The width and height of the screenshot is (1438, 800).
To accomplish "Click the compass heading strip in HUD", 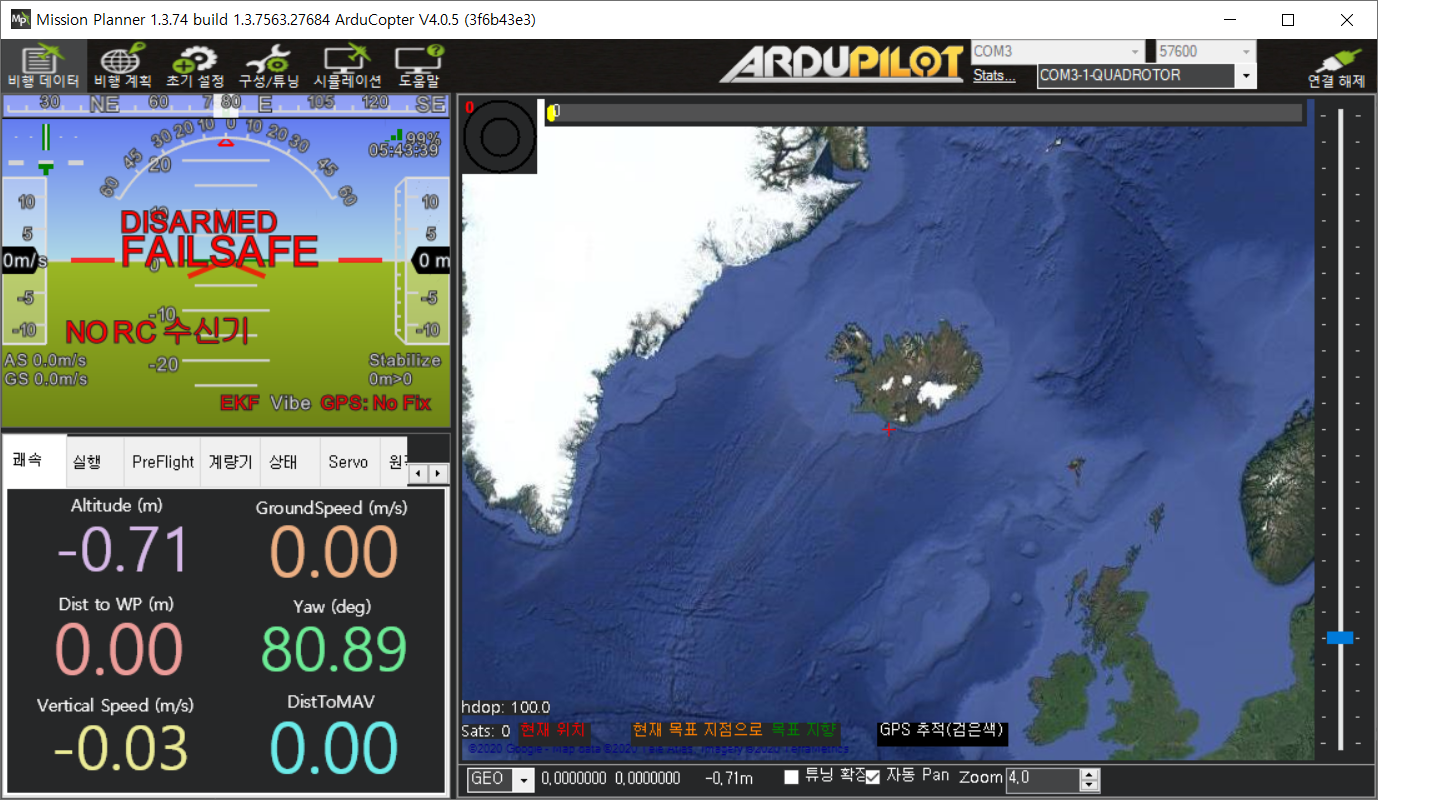I will click(226, 104).
